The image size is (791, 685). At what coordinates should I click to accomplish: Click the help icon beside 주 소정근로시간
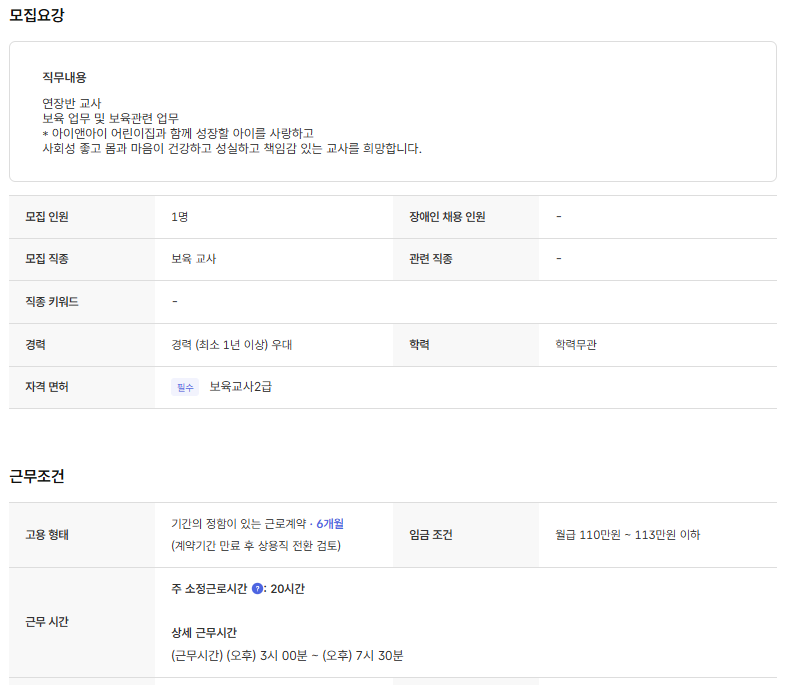tap(257, 589)
